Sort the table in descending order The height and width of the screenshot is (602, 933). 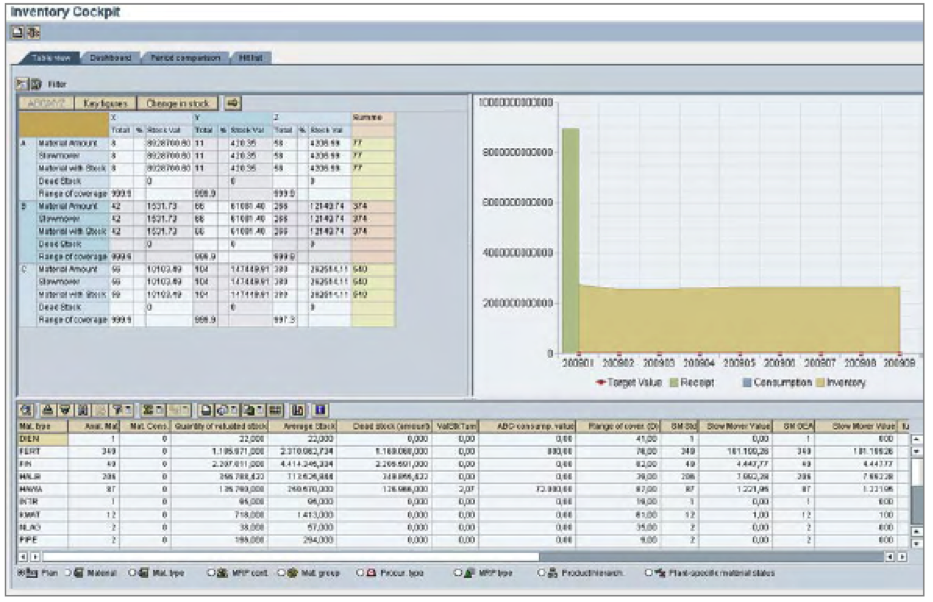(64, 410)
